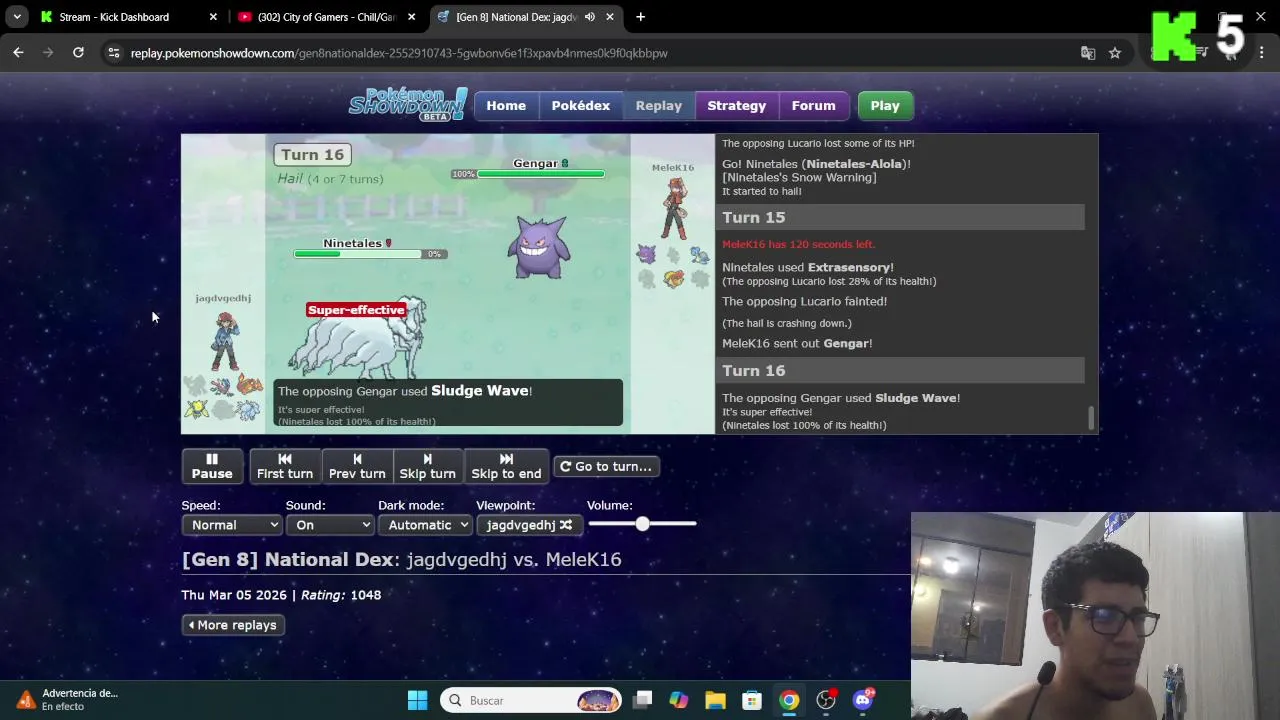This screenshot has width=1280, height=720.
Task: Open the Pokédex tab
Action: click(581, 106)
